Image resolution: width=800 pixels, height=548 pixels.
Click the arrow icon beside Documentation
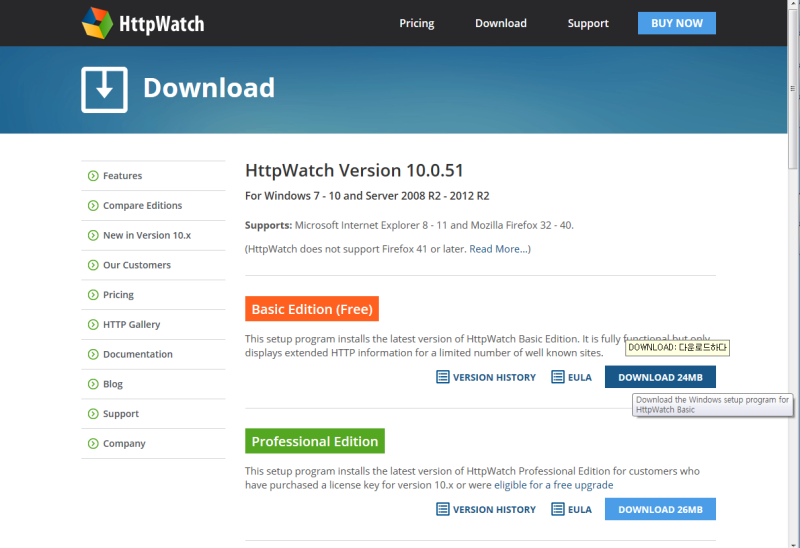pyautogui.click(x=93, y=354)
